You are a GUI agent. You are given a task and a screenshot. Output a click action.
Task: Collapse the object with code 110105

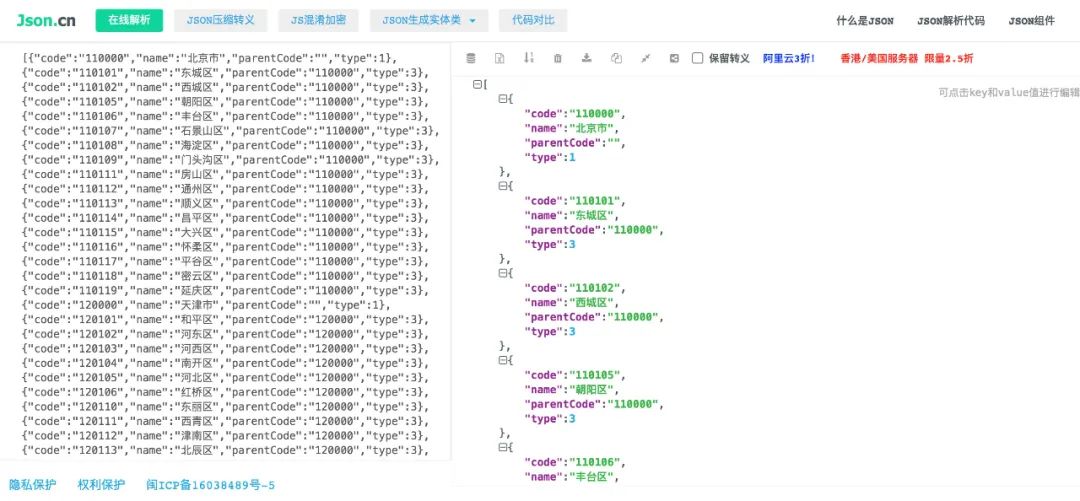[x=502, y=360]
